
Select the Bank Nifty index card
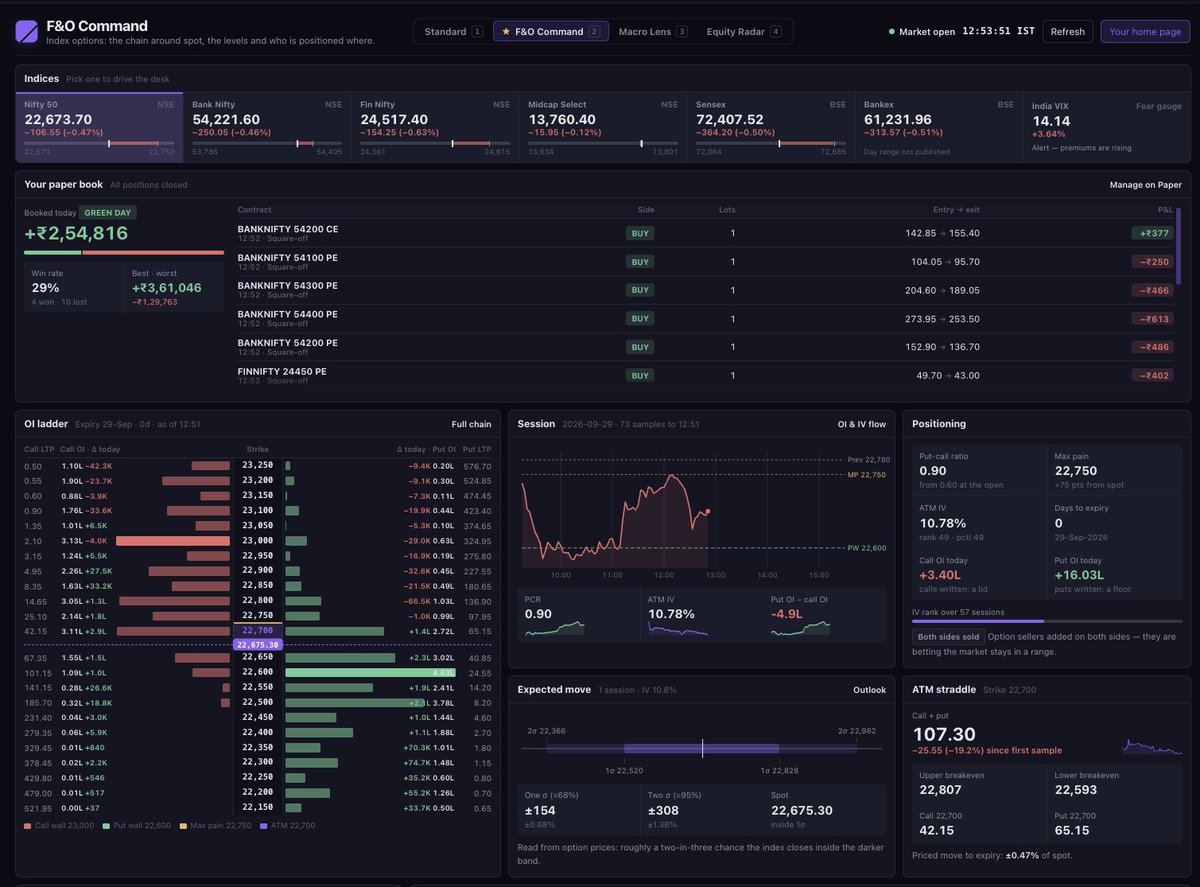[x=267, y=128]
